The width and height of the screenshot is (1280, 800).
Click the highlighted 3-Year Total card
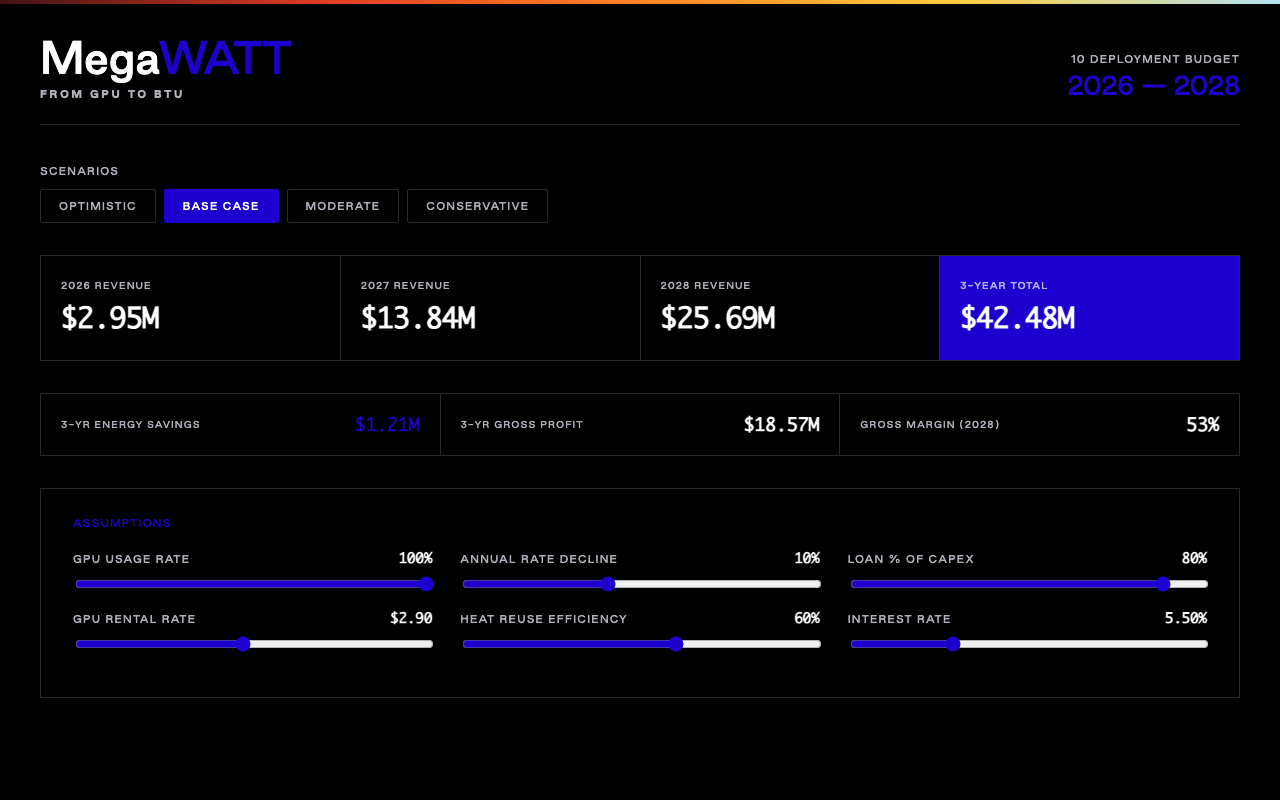(x=1089, y=308)
